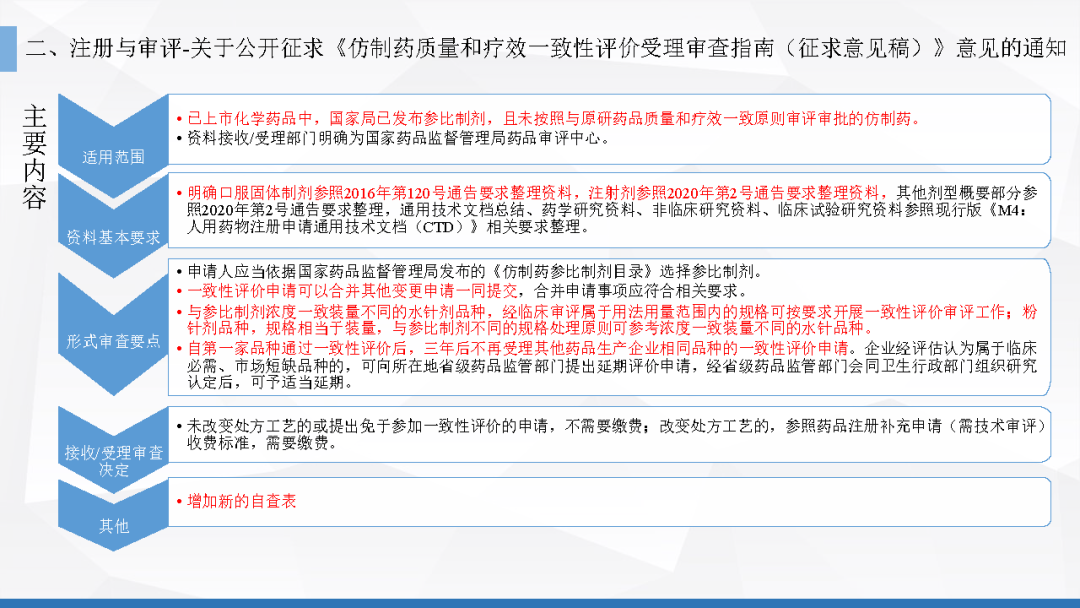The image size is (1080, 608).
Task: Click the red text 增加新的自查表
Action: point(242,501)
